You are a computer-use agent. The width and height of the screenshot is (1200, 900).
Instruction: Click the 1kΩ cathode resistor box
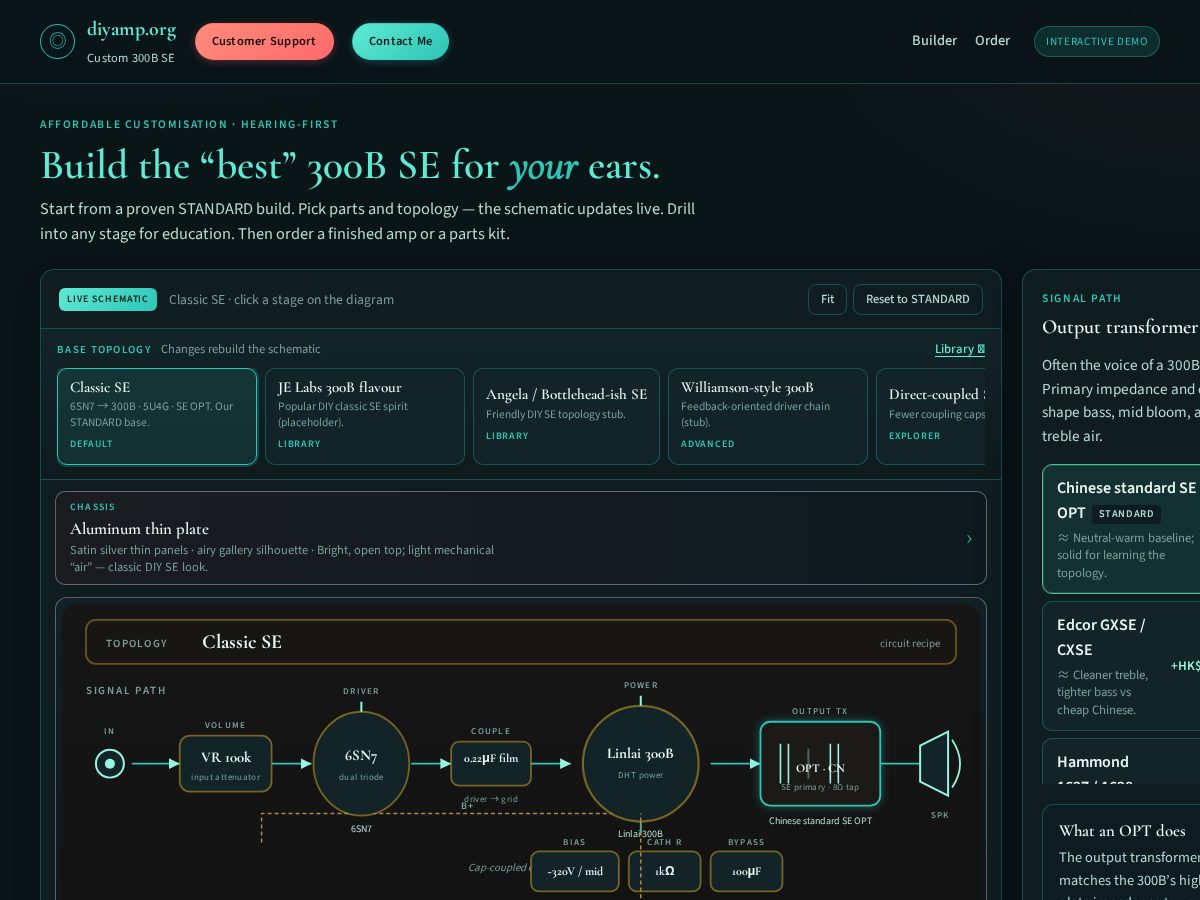[x=664, y=871]
